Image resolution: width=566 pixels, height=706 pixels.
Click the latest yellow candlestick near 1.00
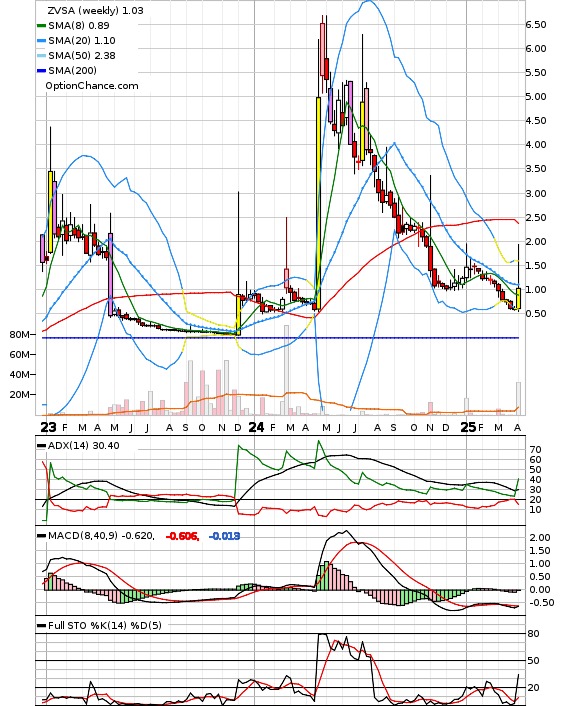(518, 298)
